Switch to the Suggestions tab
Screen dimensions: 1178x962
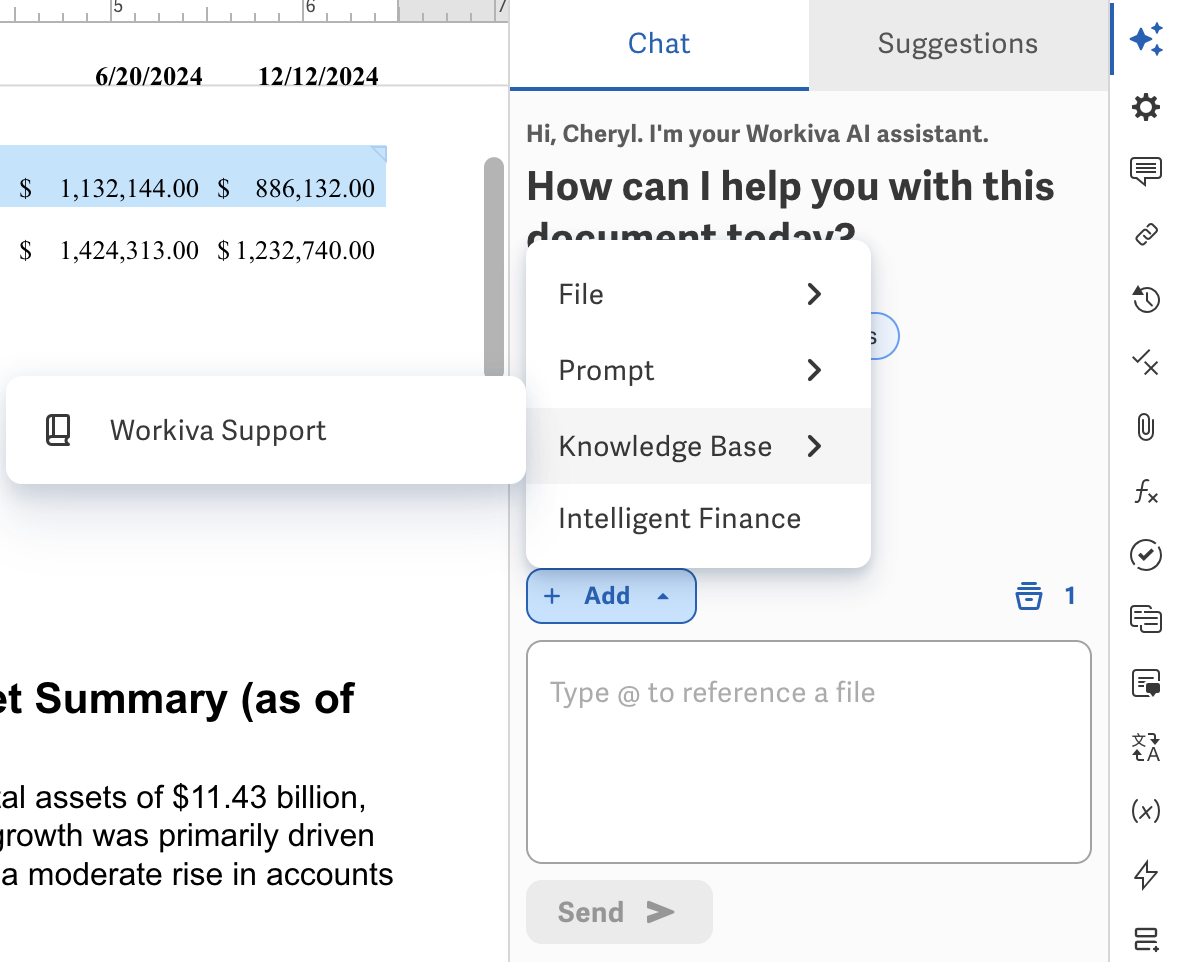coord(958,44)
